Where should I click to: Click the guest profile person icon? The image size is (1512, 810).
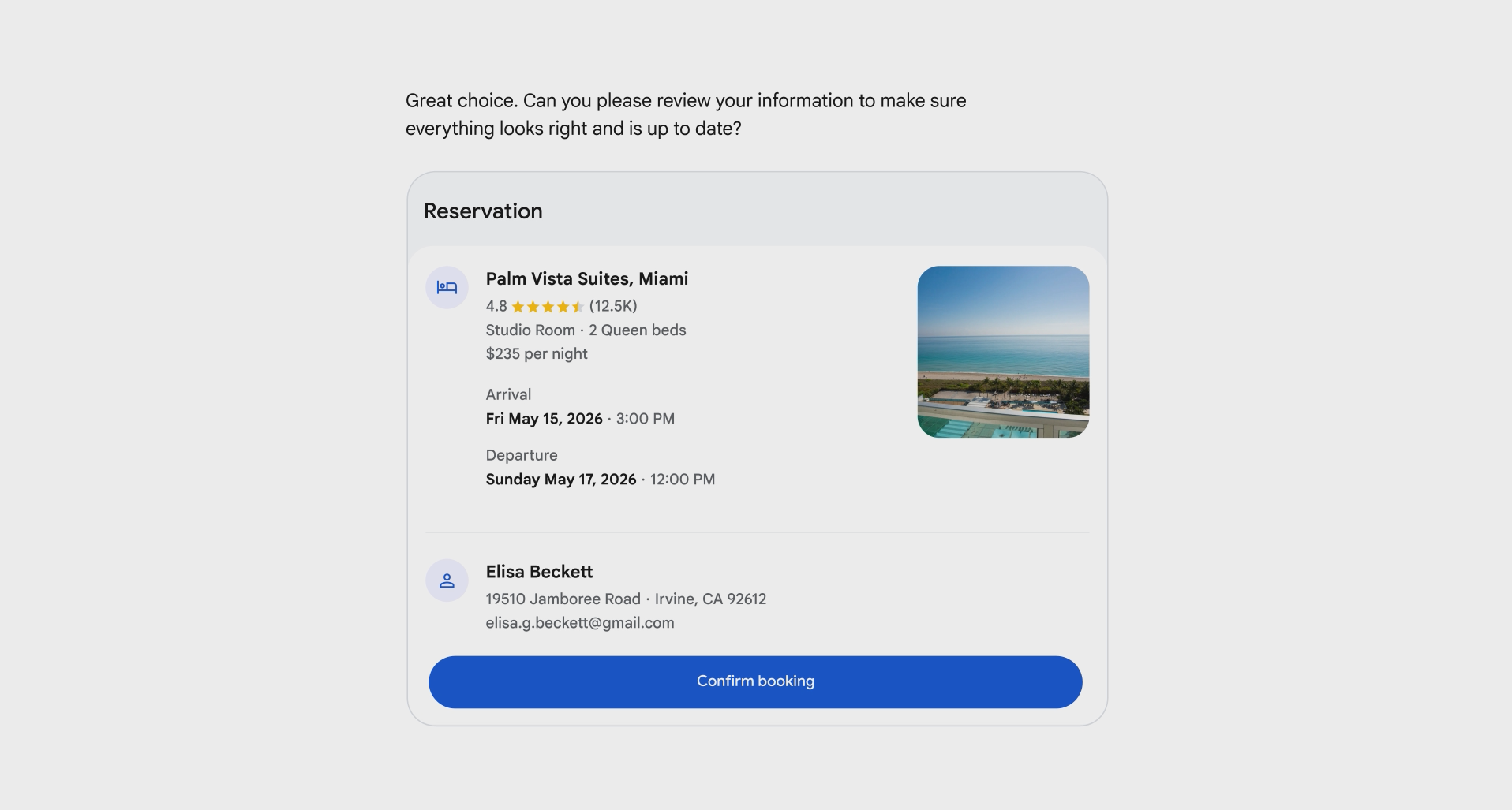pos(447,580)
